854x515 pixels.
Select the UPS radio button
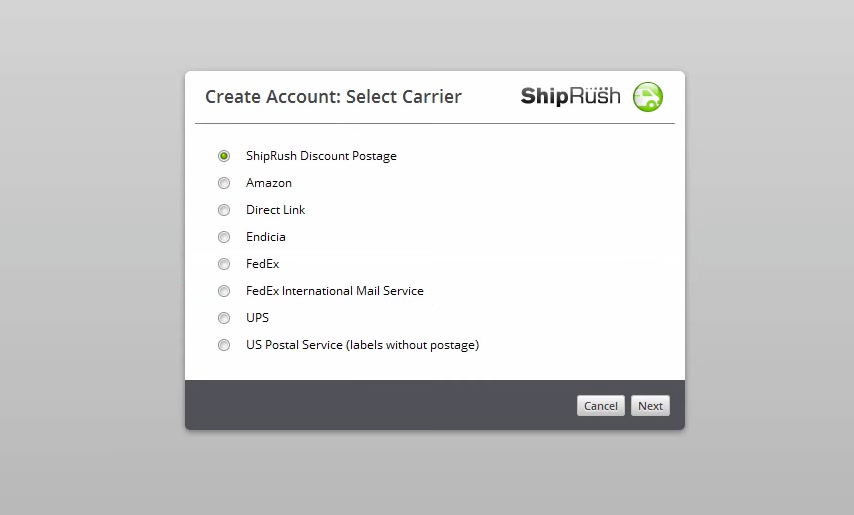224,318
